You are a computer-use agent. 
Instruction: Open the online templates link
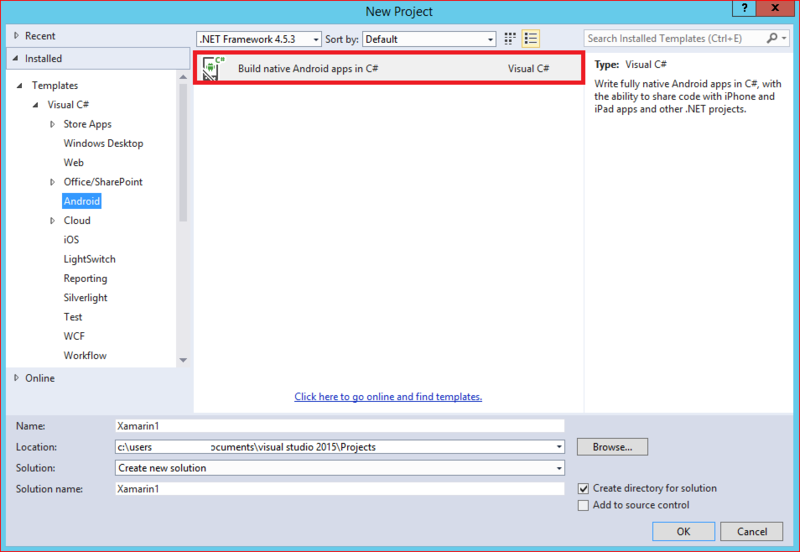[388, 396]
